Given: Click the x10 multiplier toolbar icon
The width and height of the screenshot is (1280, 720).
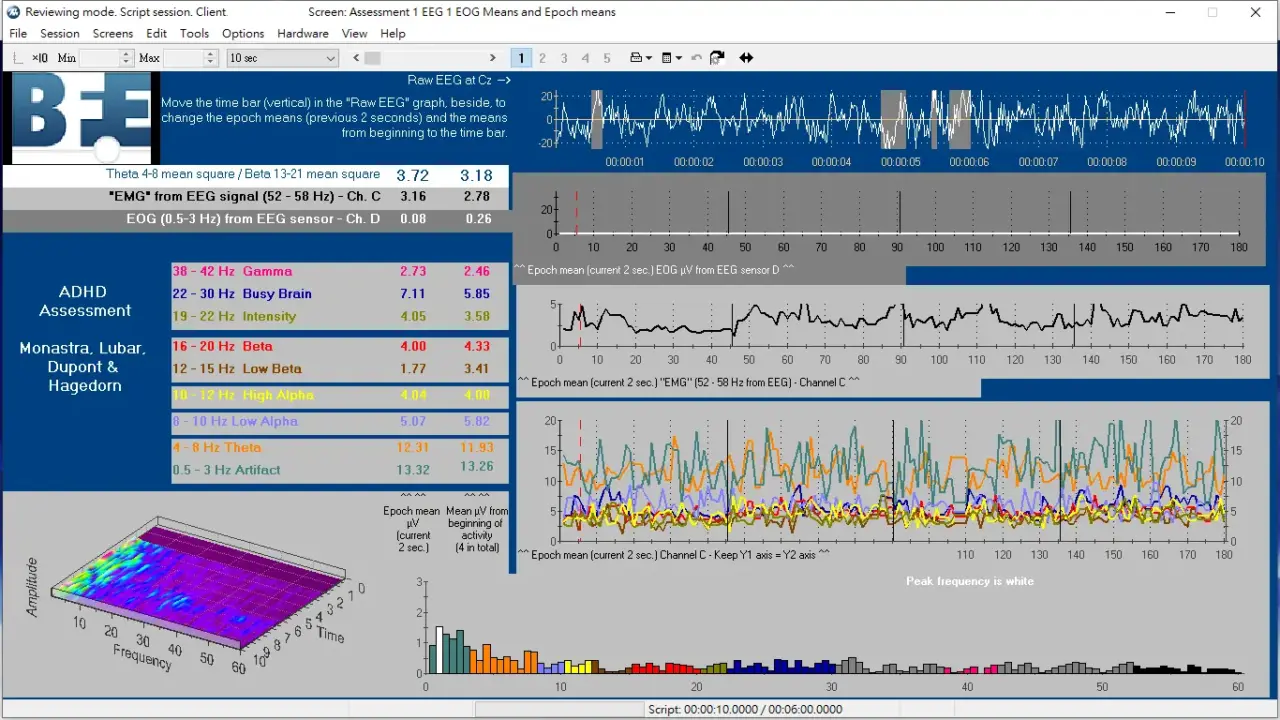Looking at the screenshot, I should pos(40,58).
